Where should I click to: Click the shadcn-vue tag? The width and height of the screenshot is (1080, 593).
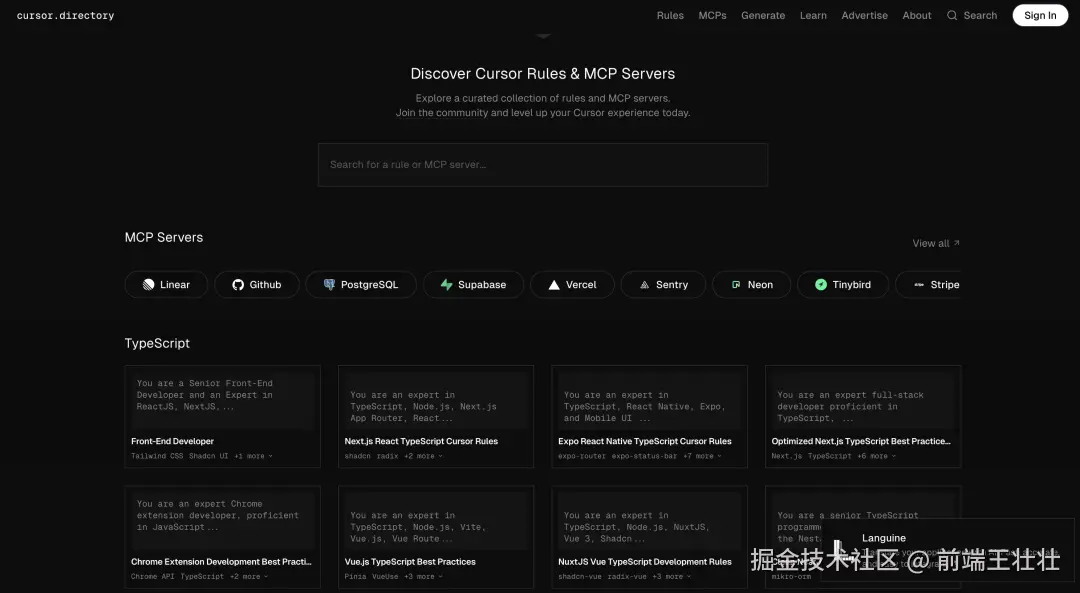[580, 576]
